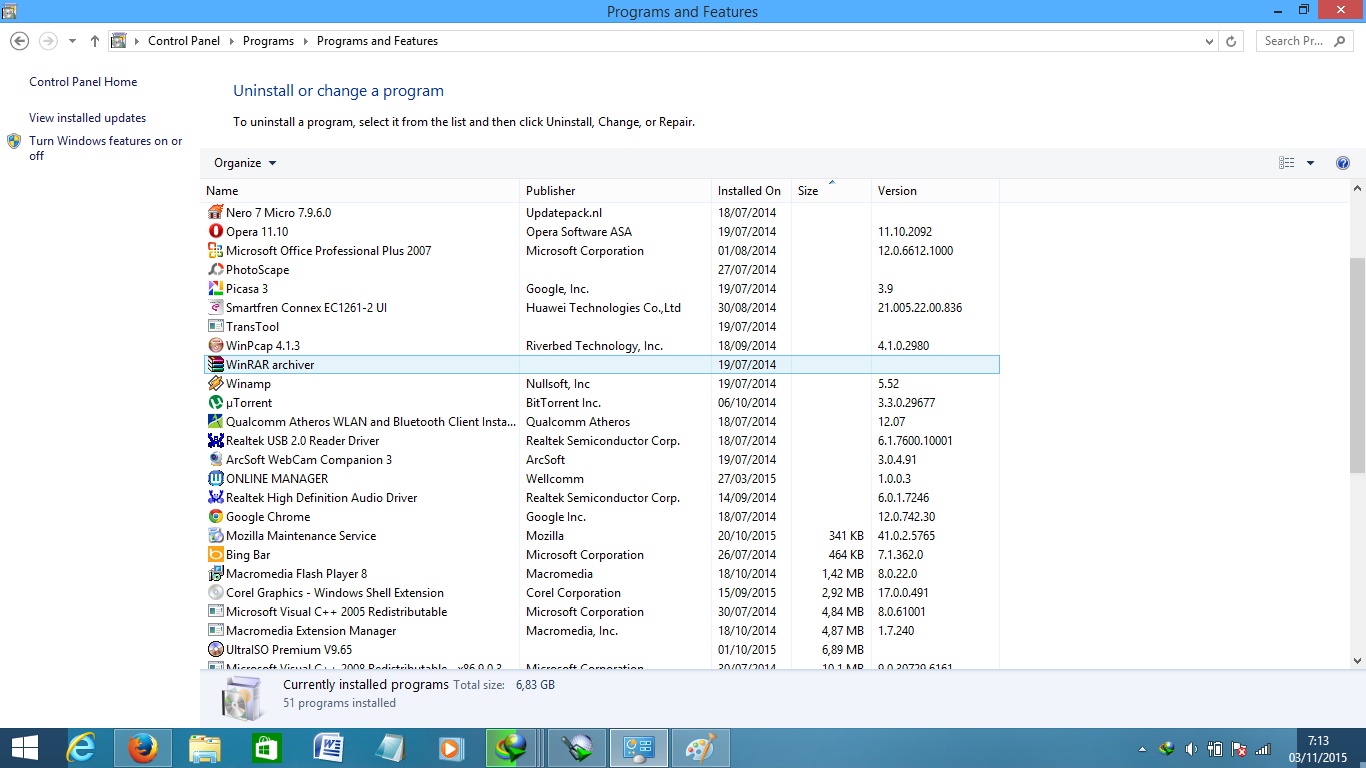Open the Help question mark icon
Viewport: 1366px width, 768px height.
click(x=1343, y=163)
